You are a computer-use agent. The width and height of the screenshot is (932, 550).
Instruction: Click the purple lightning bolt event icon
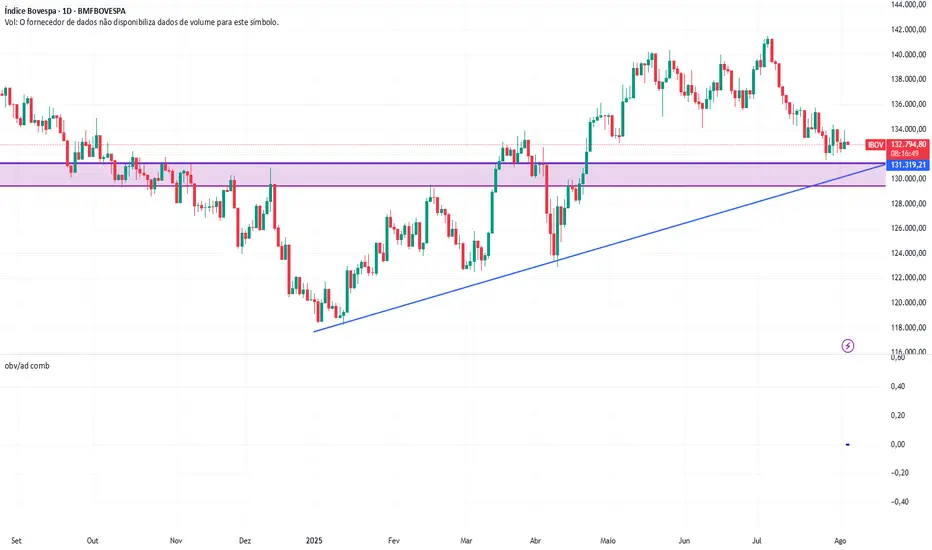point(848,346)
